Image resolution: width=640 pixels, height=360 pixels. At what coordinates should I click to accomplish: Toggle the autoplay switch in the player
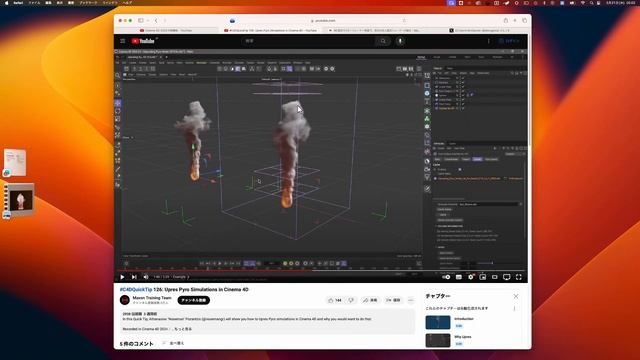[x=447, y=277]
